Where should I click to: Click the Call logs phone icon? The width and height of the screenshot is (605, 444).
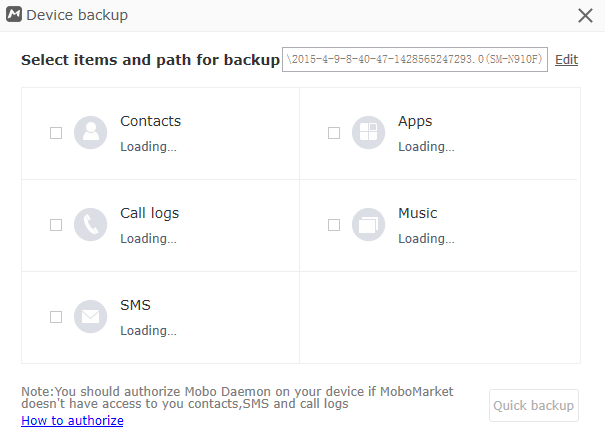pyautogui.click(x=90, y=225)
